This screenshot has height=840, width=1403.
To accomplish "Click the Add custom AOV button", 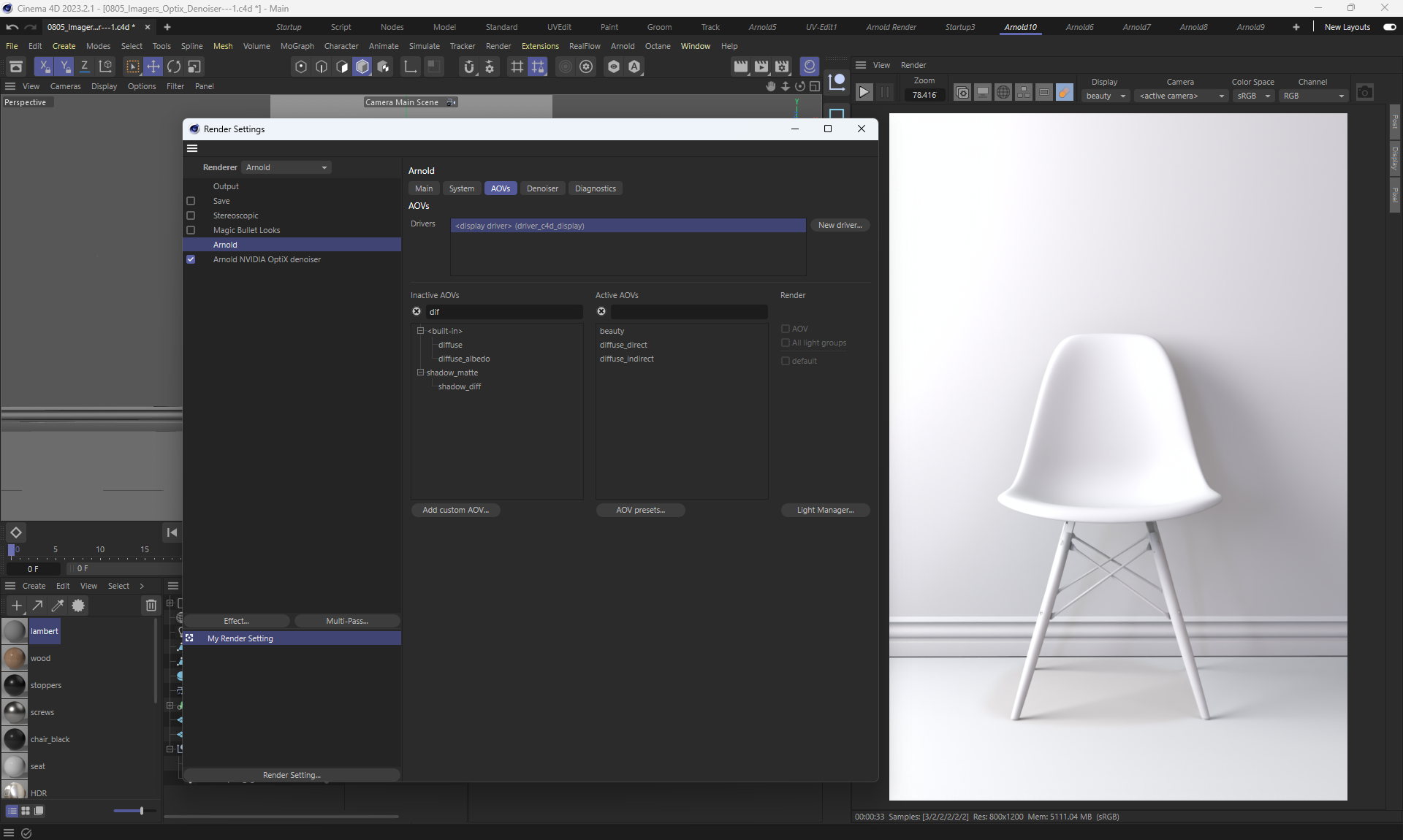I will click(x=455, y=510).
